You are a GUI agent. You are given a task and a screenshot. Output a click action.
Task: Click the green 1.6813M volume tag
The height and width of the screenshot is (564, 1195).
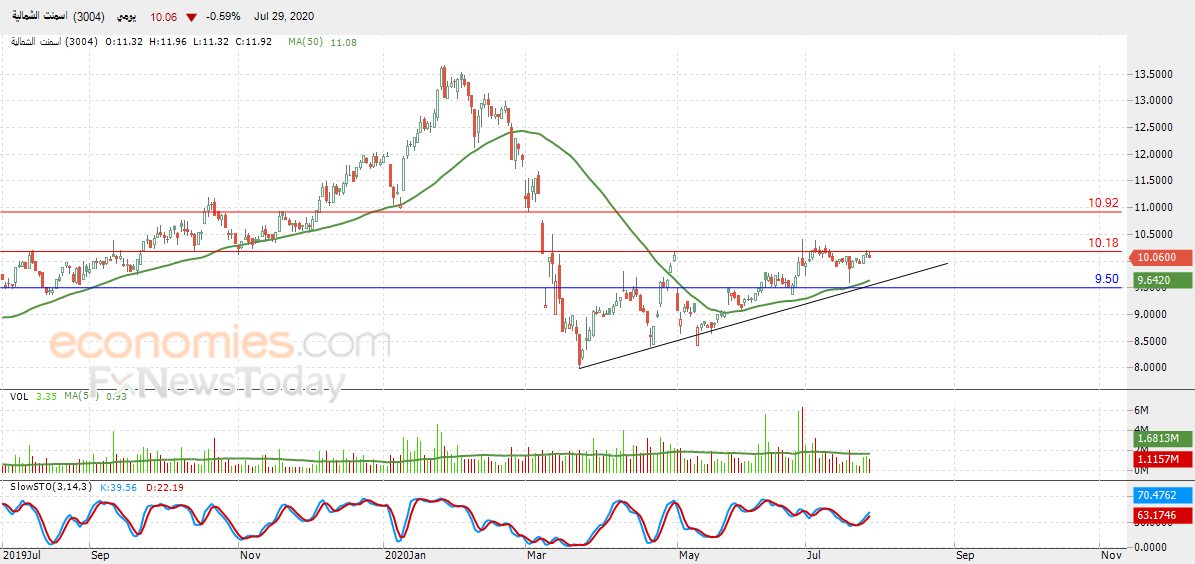coord(1162,438)
